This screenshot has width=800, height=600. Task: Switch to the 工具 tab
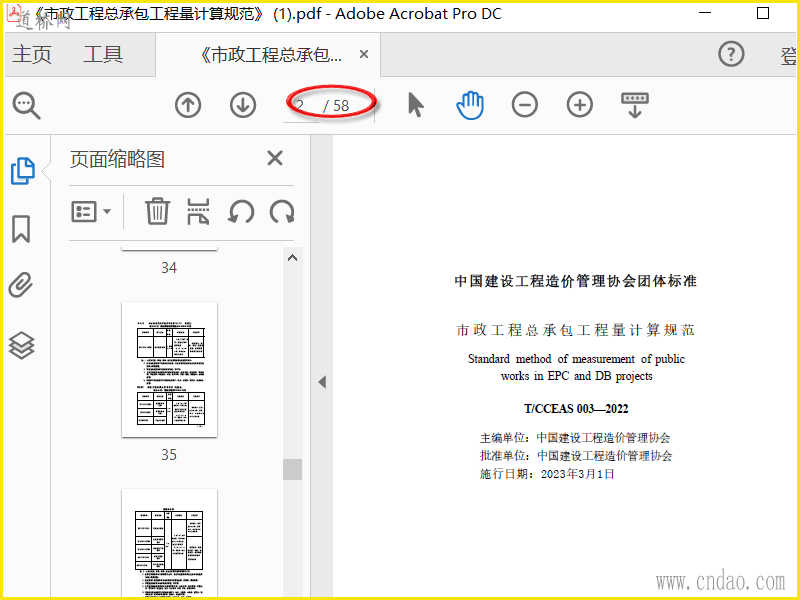(x=103, y=54)
